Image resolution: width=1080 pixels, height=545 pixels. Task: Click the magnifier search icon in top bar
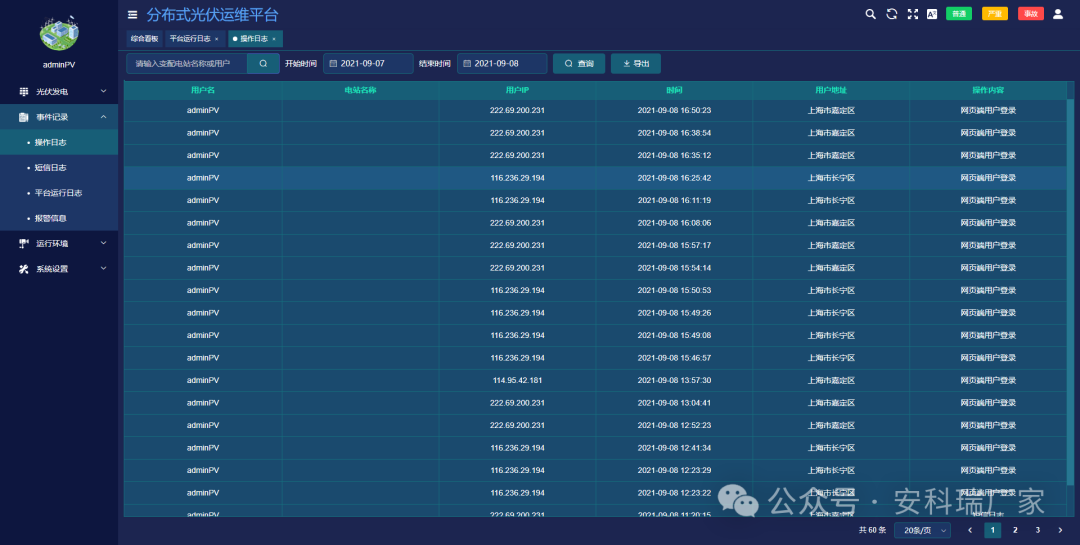870,14
